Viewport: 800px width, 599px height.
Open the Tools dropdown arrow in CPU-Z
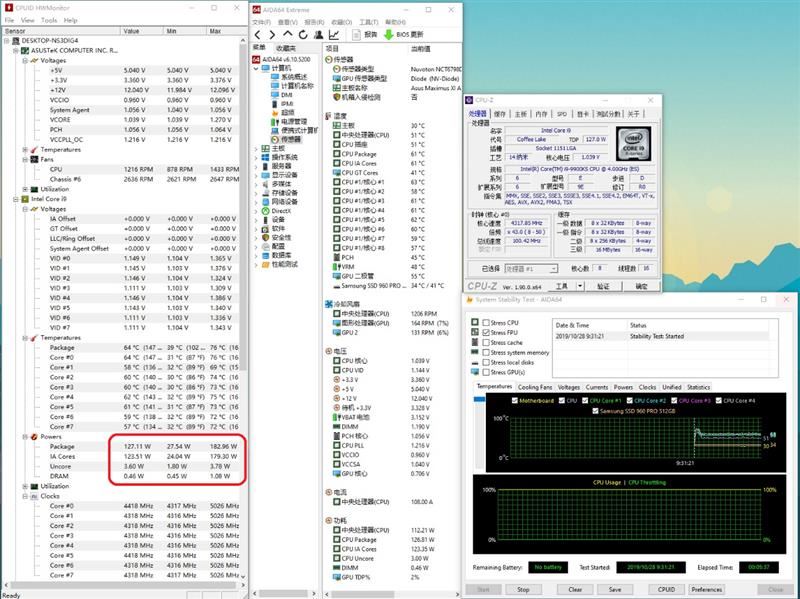(x=580, y=286)
